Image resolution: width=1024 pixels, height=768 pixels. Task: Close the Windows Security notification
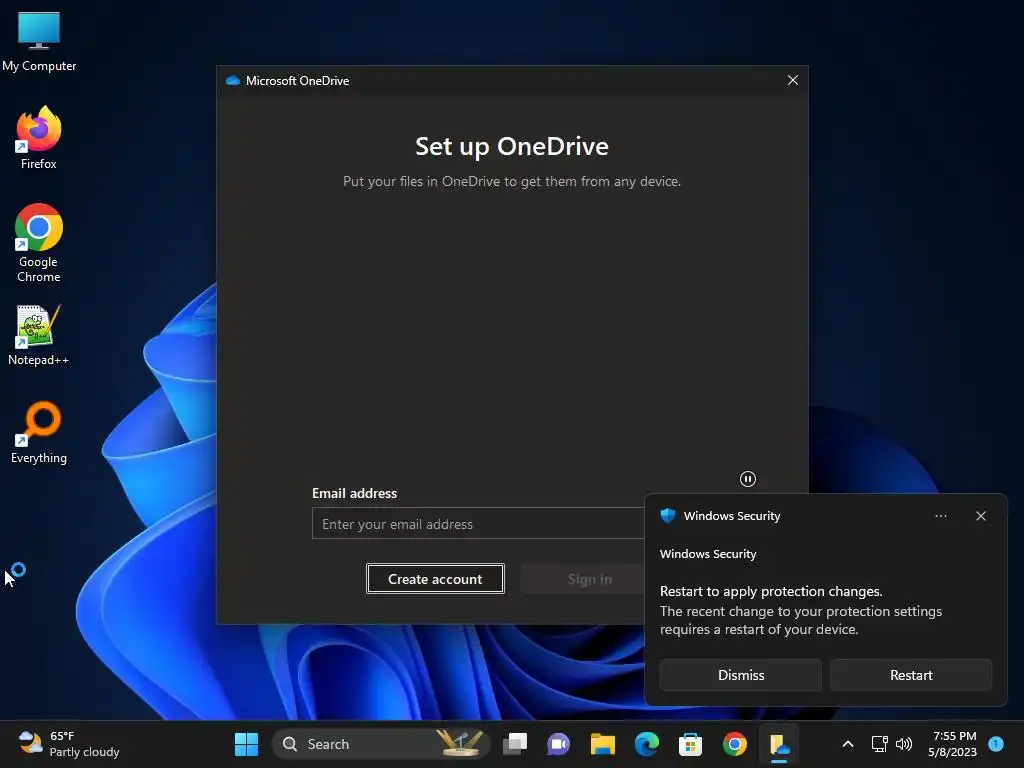click(980, 515)
